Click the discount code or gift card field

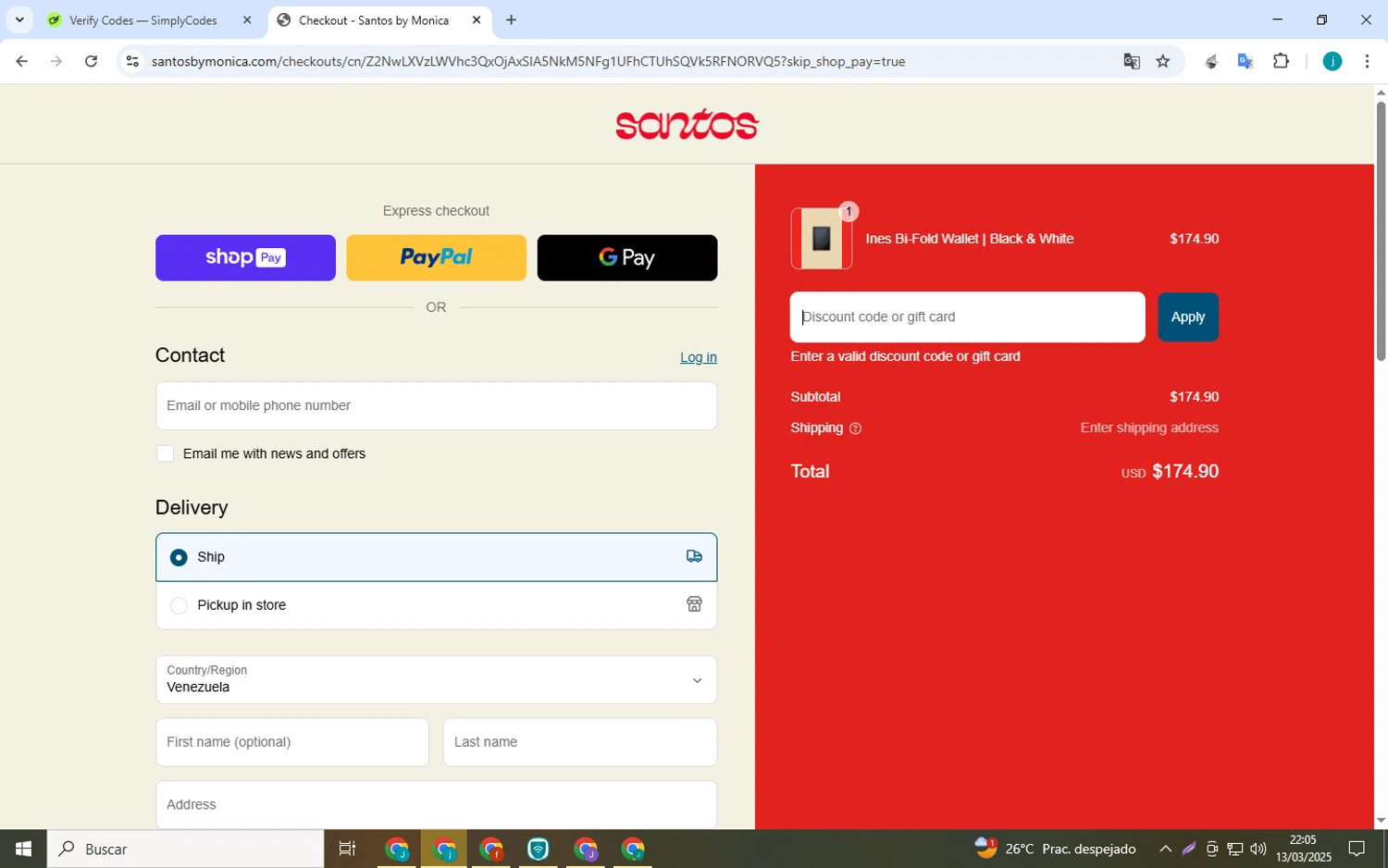(x=967, y=316)
